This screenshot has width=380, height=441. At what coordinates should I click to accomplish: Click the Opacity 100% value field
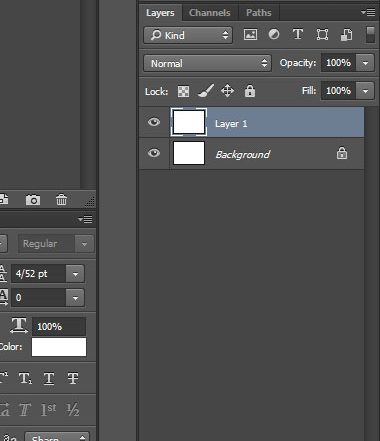coord(338,63)
